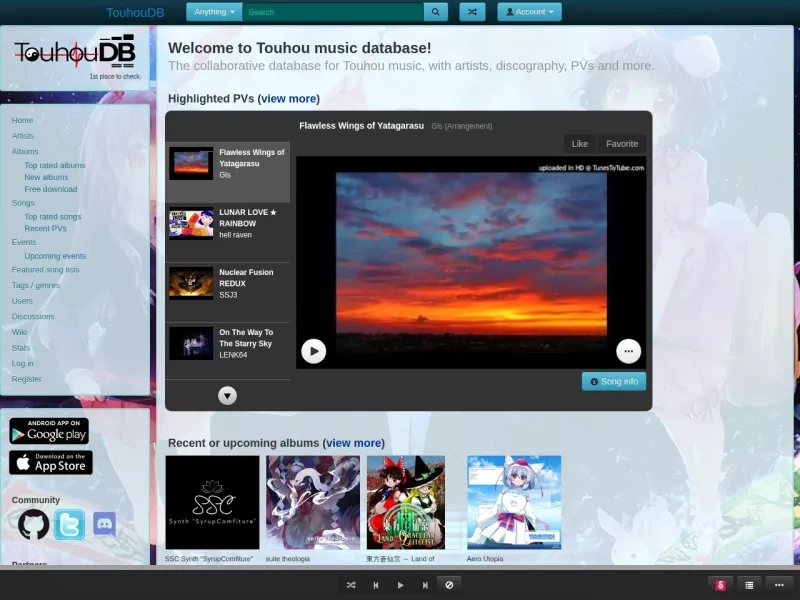Screen dimensions: 800x600
Task: Click the random entry shuffle icon in top bar
Action: tap(472, 12)
